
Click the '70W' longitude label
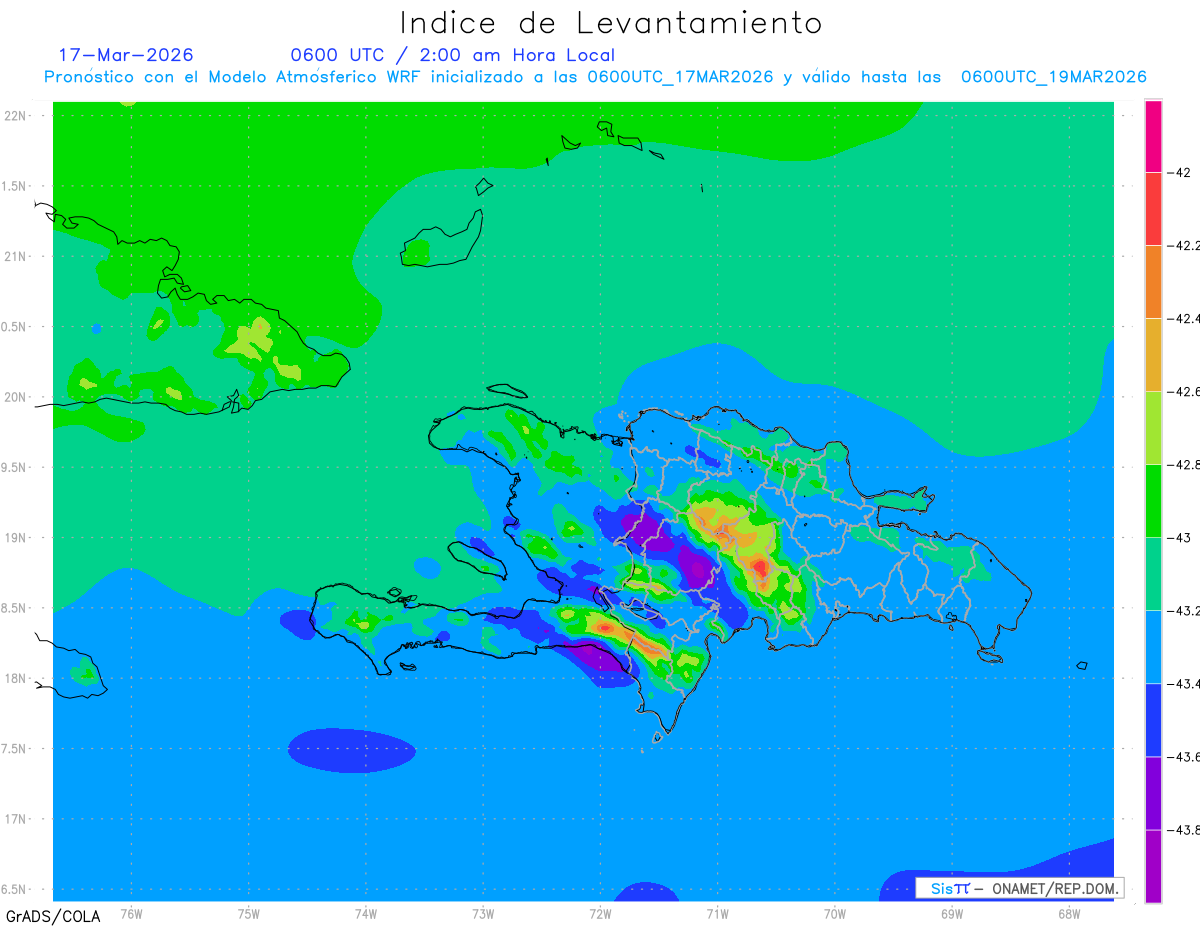(835, 913)
